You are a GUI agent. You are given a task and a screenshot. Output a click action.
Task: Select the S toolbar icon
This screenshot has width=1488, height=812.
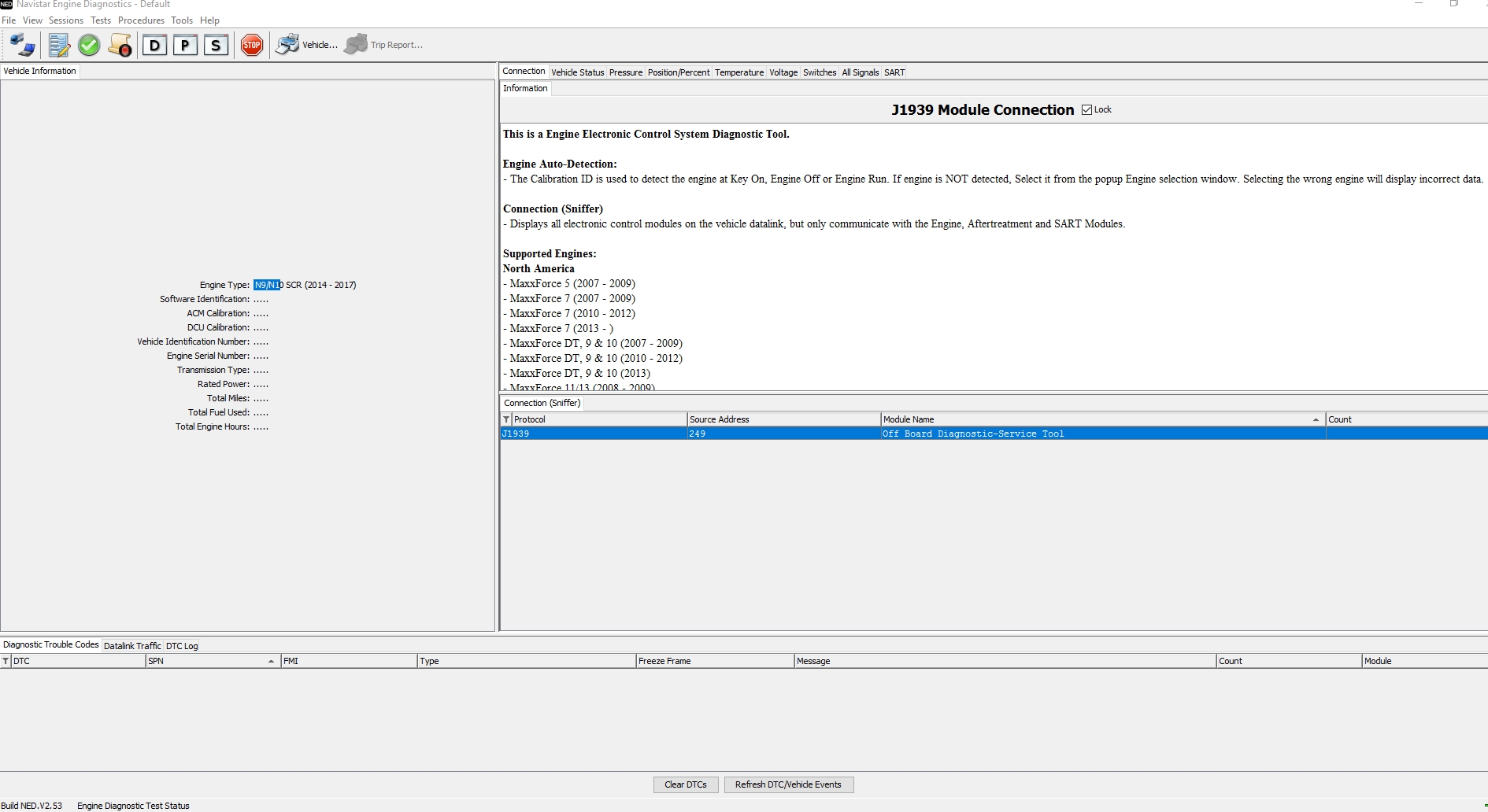coord(216,45)
